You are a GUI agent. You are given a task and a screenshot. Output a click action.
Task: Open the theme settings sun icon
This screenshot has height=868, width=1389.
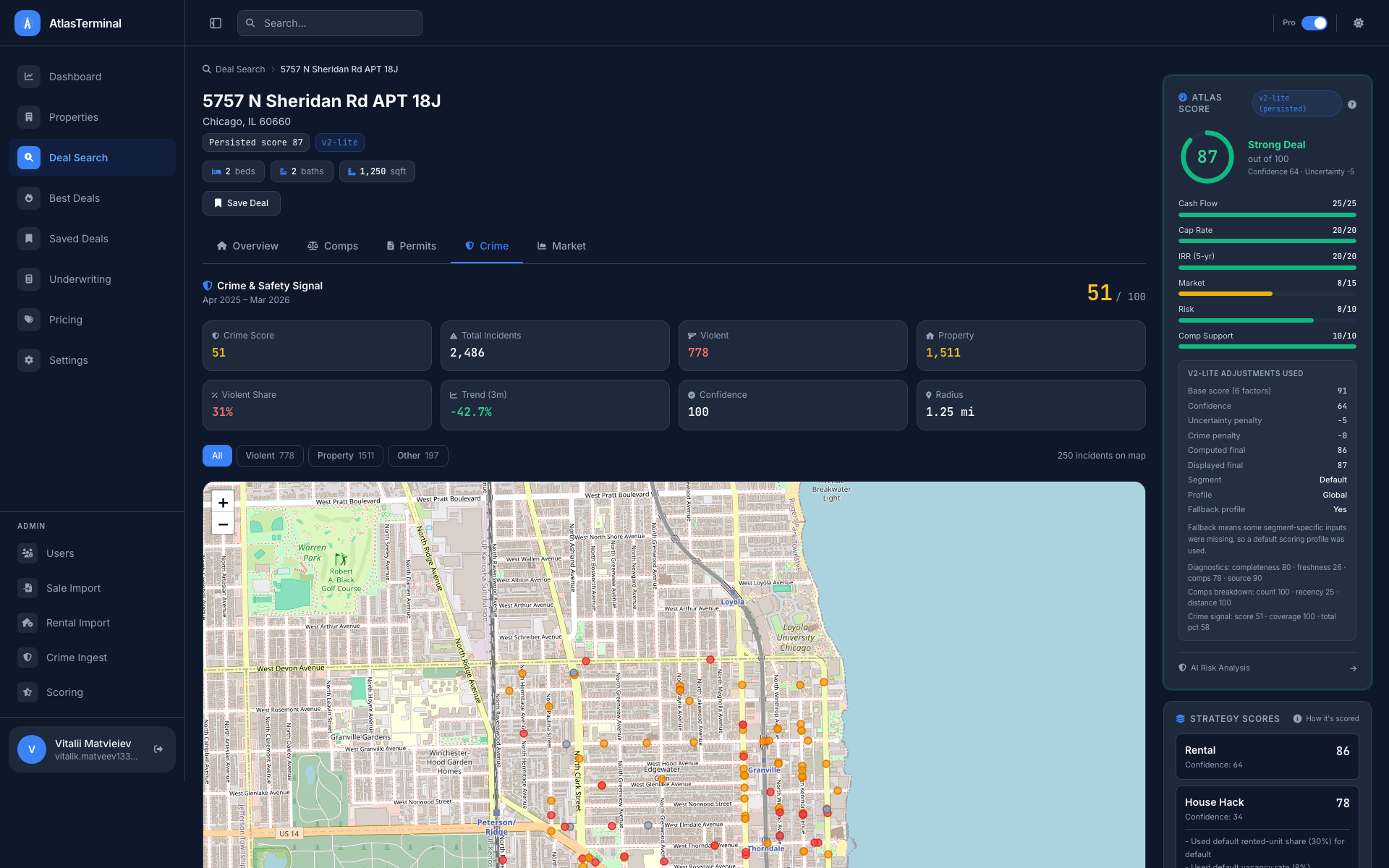[x=1359, y=23]
